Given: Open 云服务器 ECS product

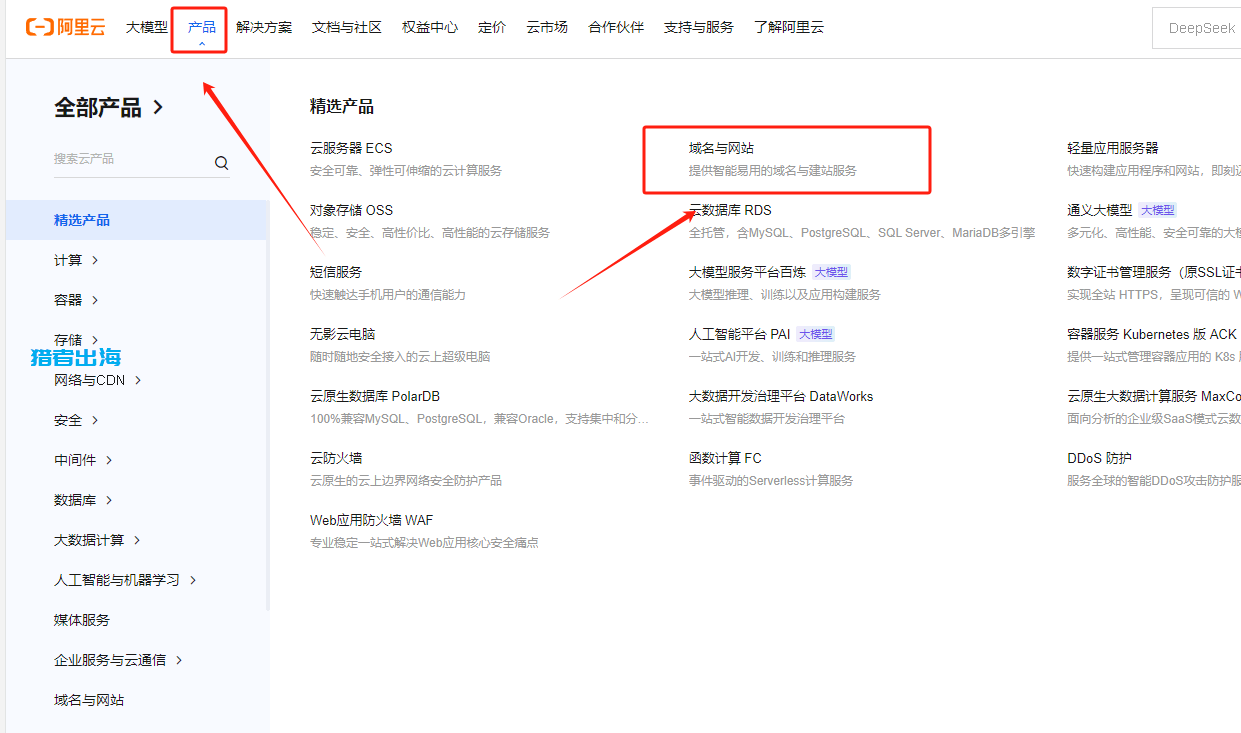Looking at the screenshot, I should click(351, 148).
